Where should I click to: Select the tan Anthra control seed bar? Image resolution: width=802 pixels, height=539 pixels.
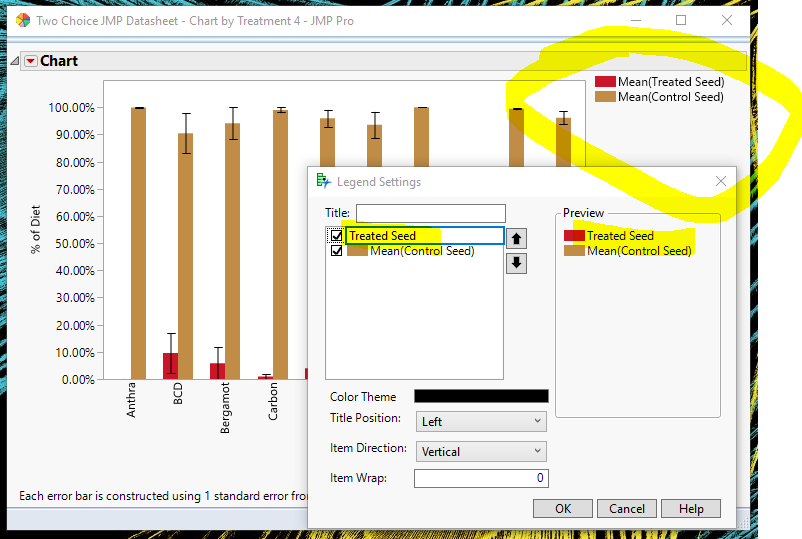tap(138, 243)
